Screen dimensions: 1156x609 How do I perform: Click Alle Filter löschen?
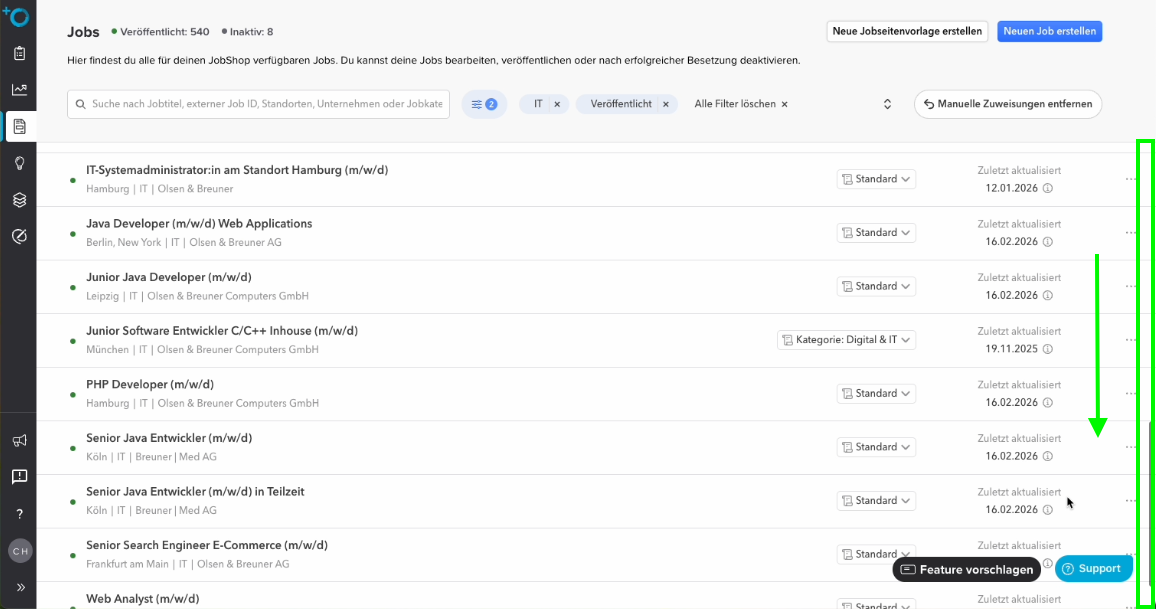click(x=741, y=104)
